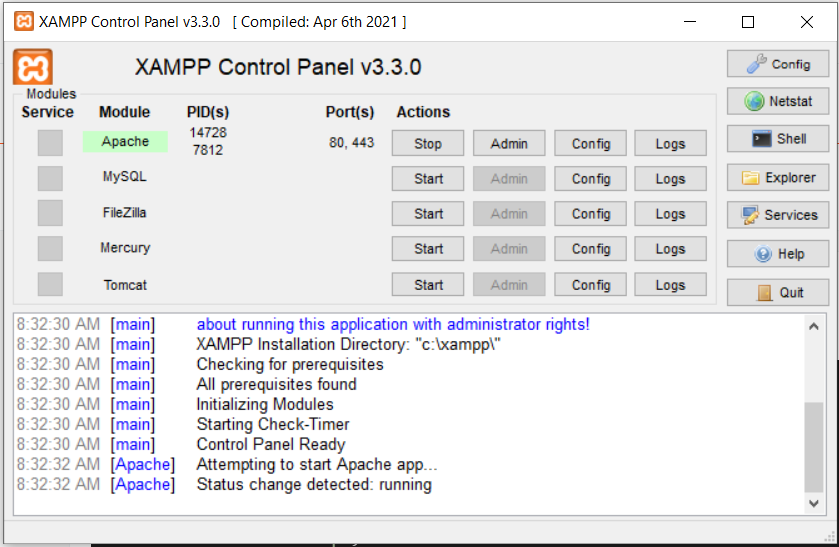The width and height of the screenshot is (839, 547).
Task: Toggle the MySQL service checkbox
Action: coord(50,178)
